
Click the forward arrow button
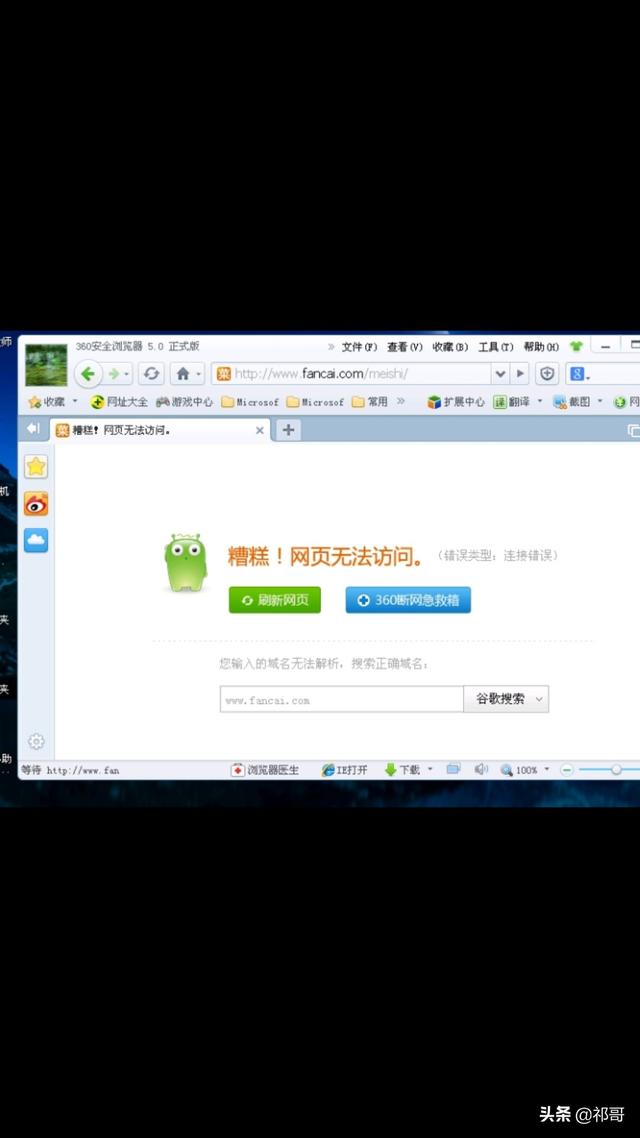click(113, 374)
